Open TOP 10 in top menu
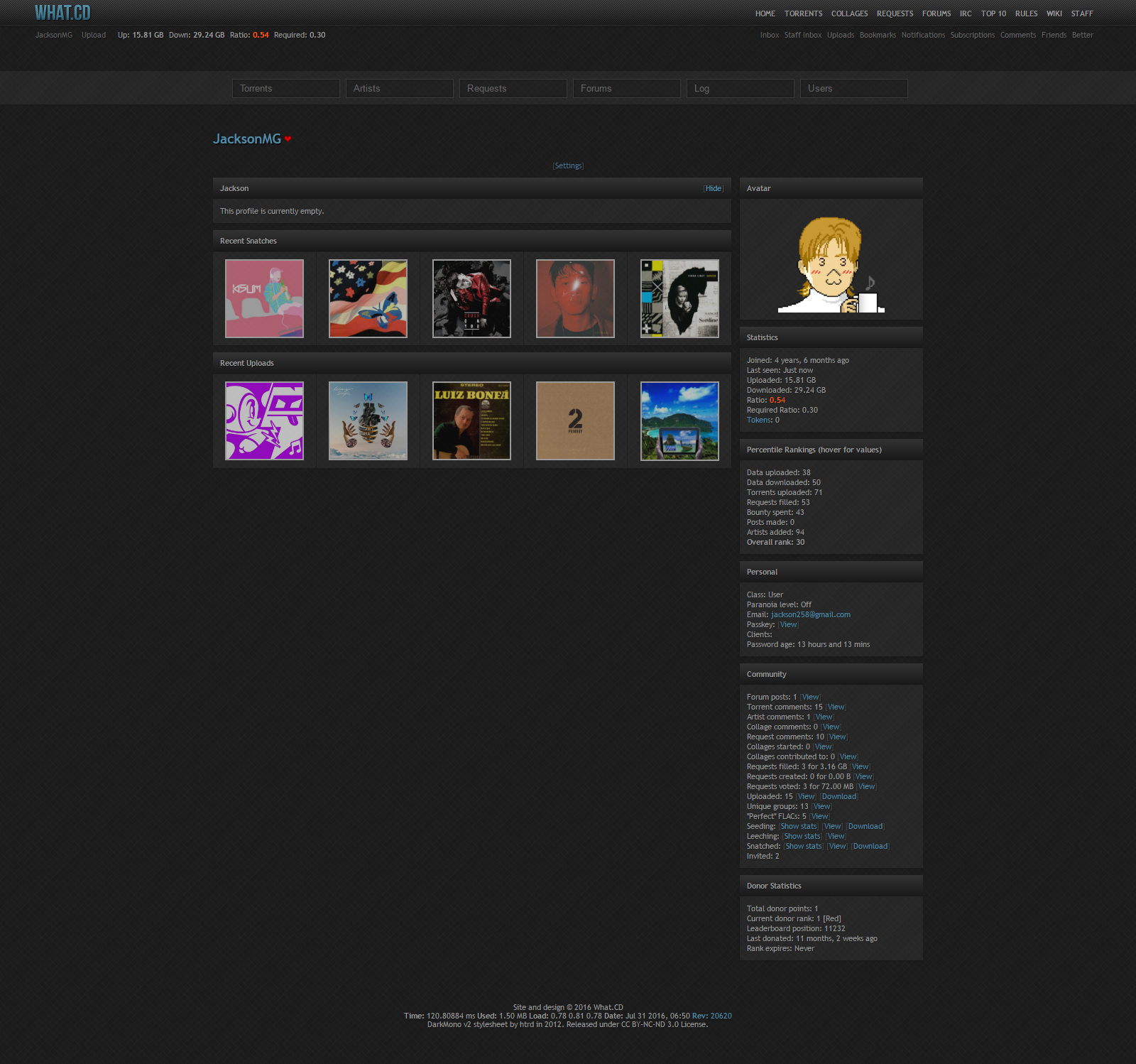Image resolution: width=1136 pixels, height=1064 pixels. pyautogui.click(x=994, y=13)
